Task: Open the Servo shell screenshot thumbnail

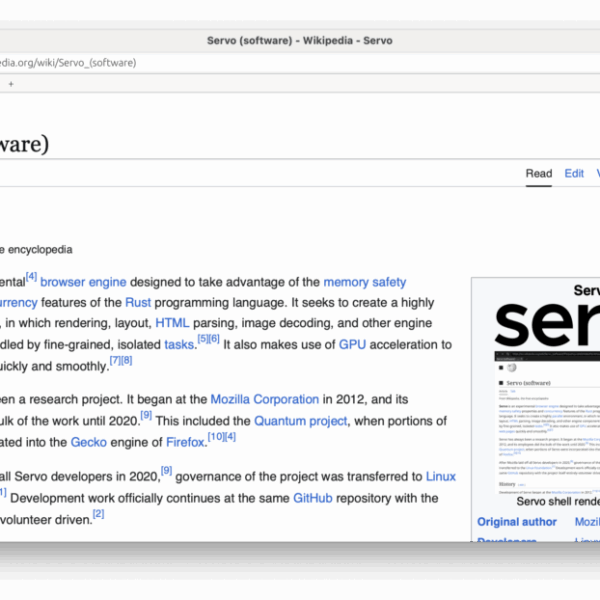Action: coord(547,422)
